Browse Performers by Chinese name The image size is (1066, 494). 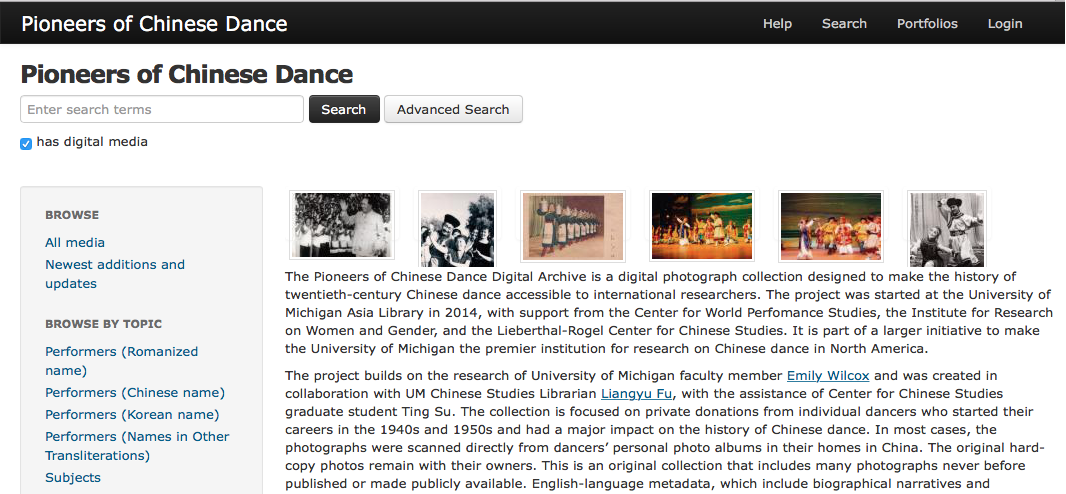[x=135, y=393]
